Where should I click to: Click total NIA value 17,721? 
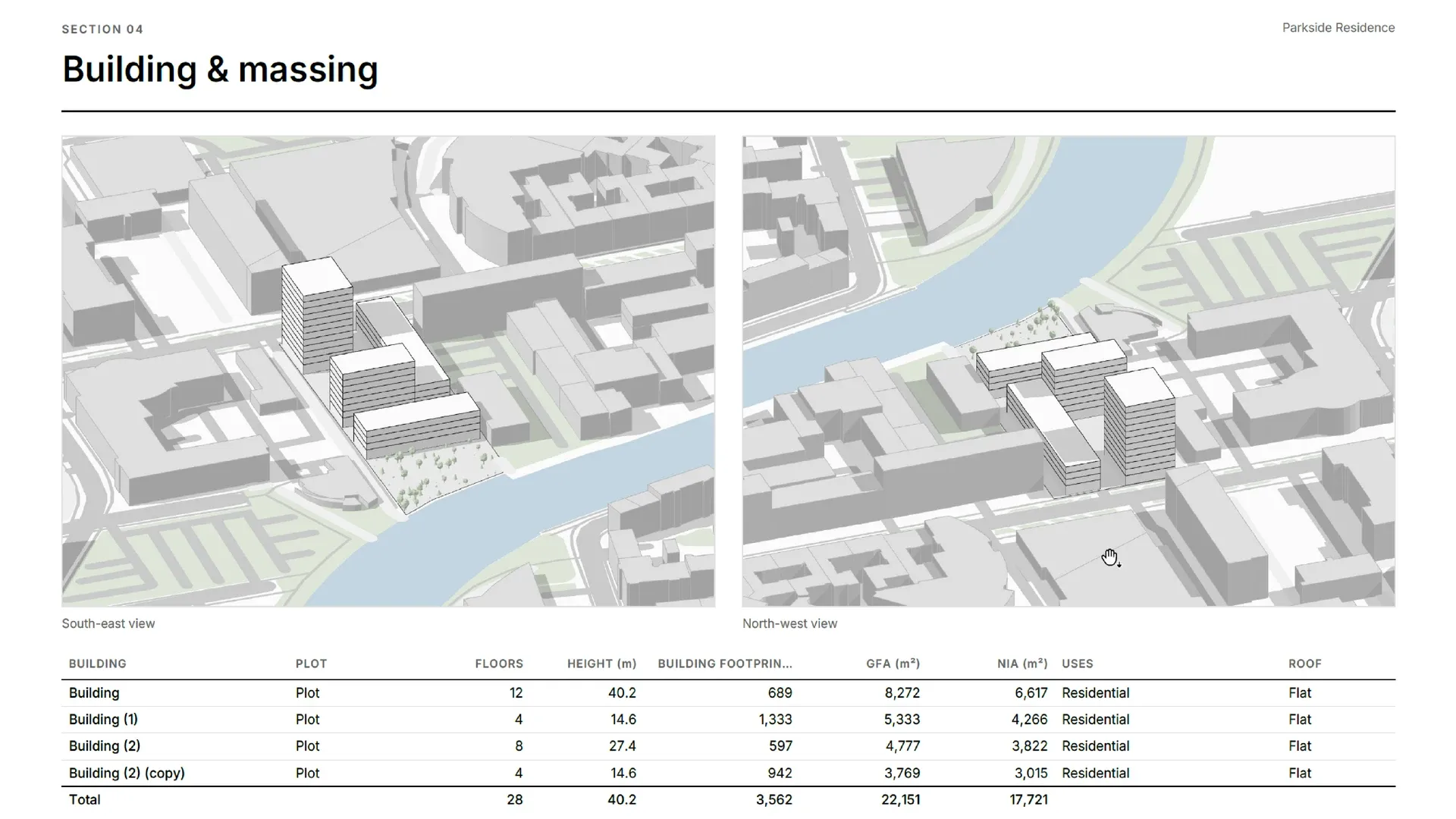pos(1028,800)
